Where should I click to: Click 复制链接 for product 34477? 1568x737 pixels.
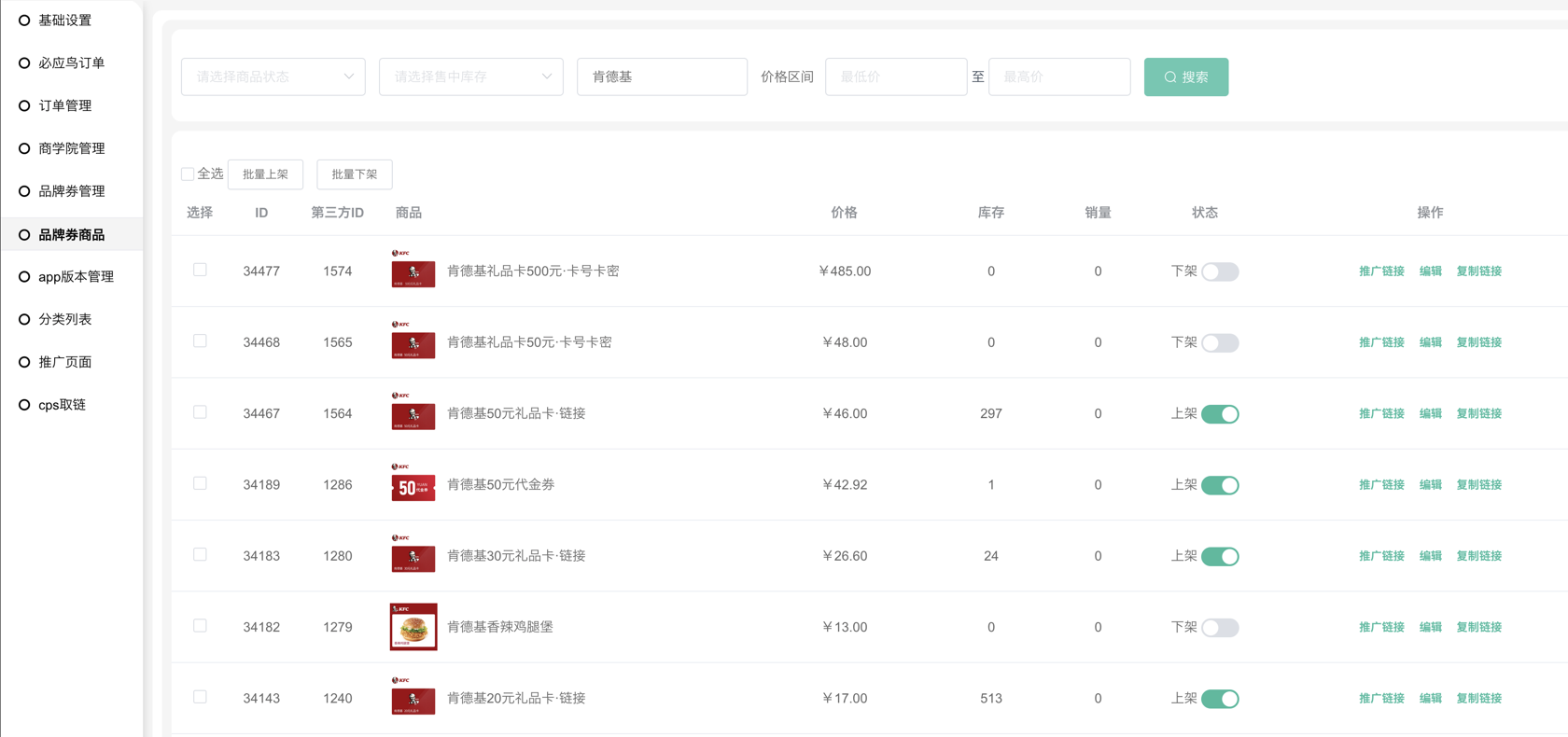coord(1479,271)
